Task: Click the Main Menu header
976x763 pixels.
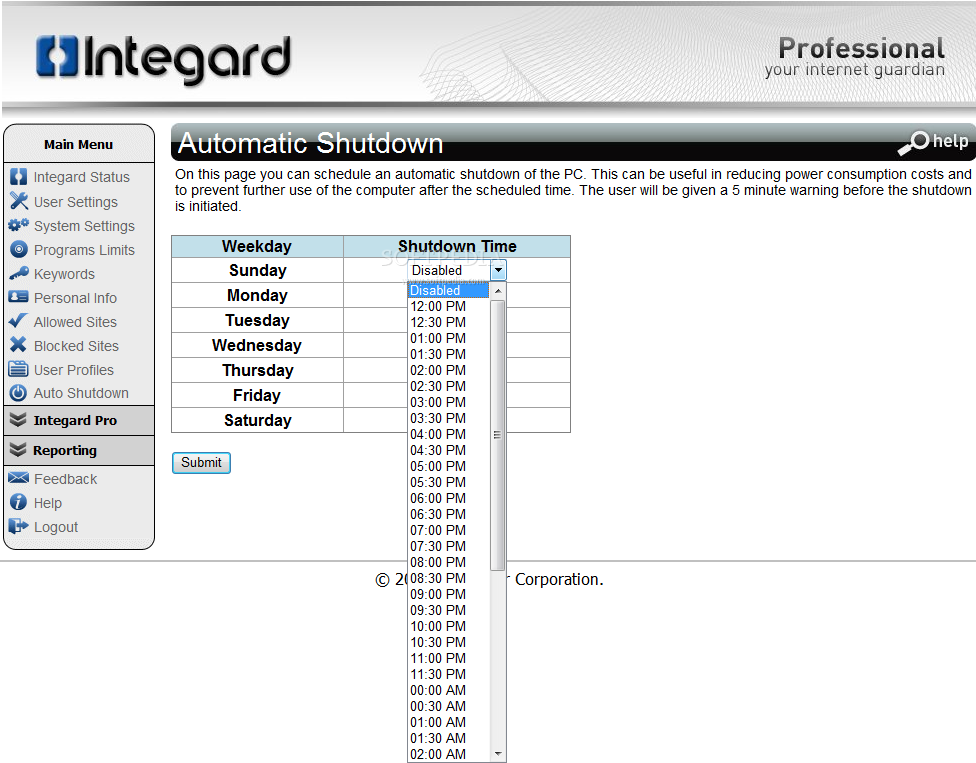Action: click(x=78, y=144)
